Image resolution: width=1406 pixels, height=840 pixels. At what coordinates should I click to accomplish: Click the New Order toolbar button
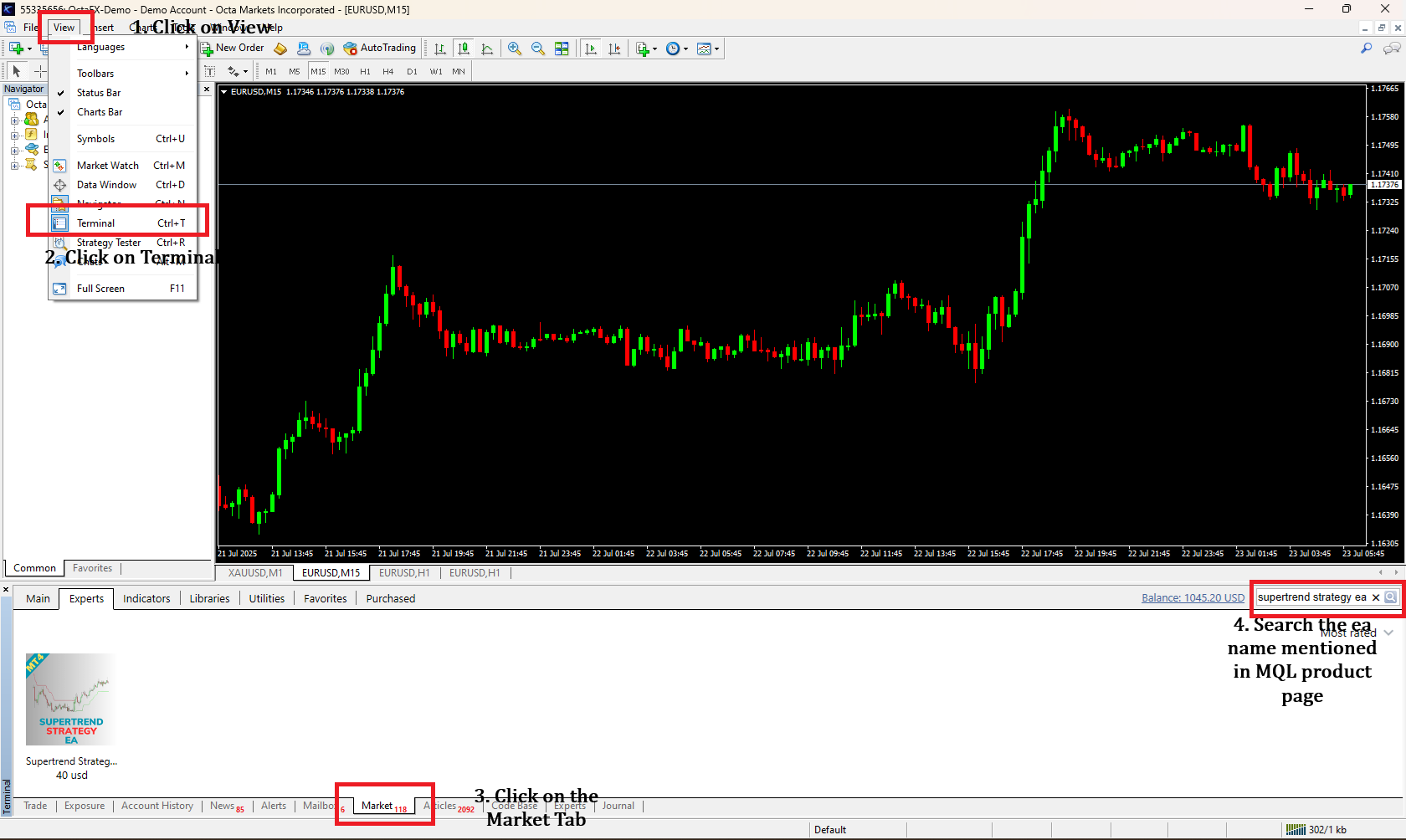pos(233,49)
